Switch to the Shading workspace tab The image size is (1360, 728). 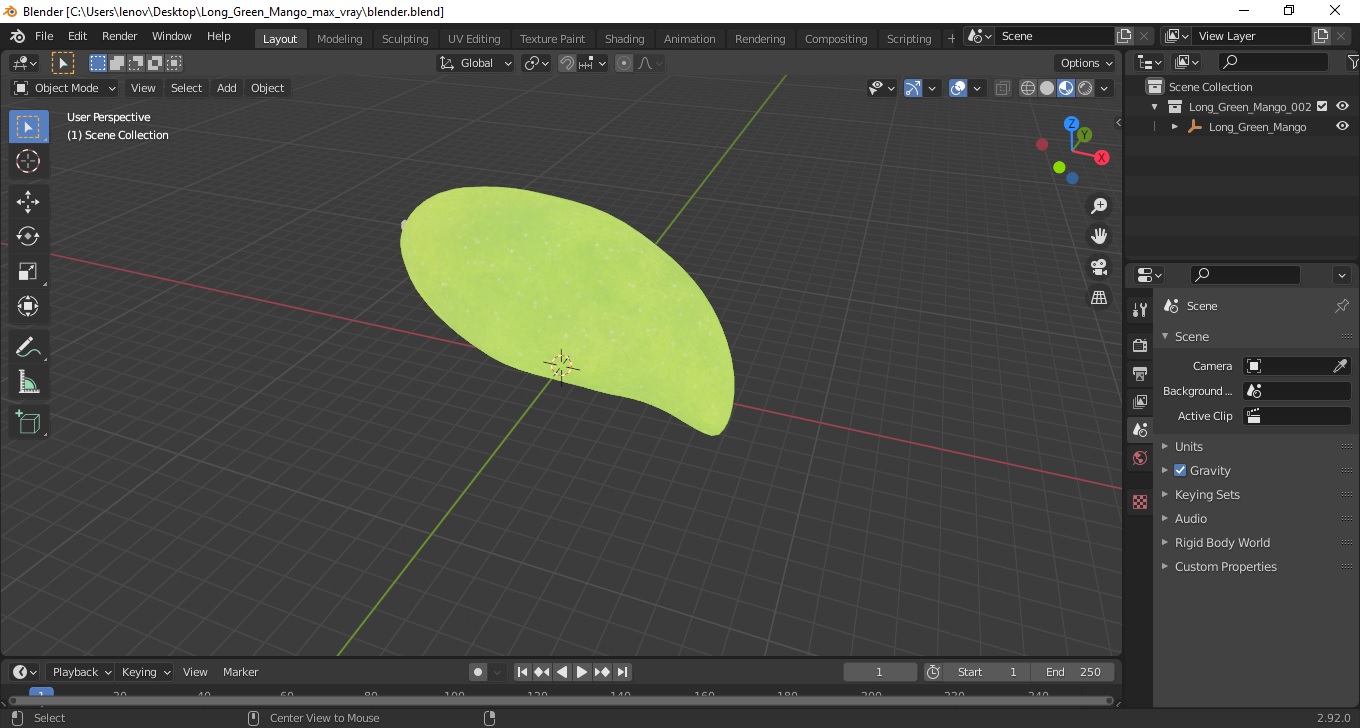[624, 39]
